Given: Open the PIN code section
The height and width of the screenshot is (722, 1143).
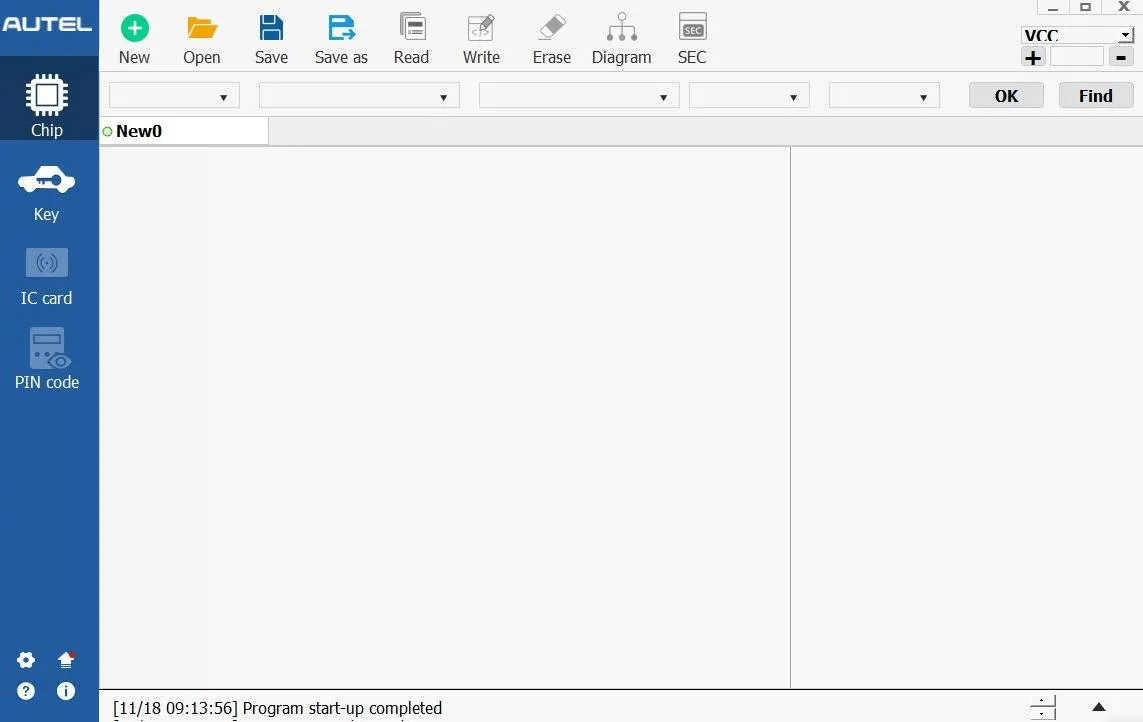Looking at the screenshot, I should click(x=47, y=360).
